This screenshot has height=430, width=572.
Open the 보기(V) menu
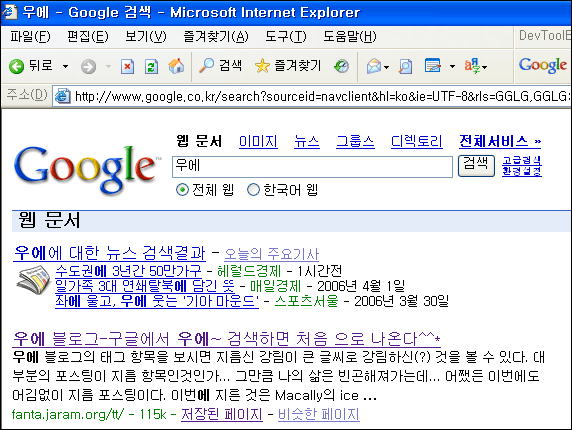(x=146, y=36)
